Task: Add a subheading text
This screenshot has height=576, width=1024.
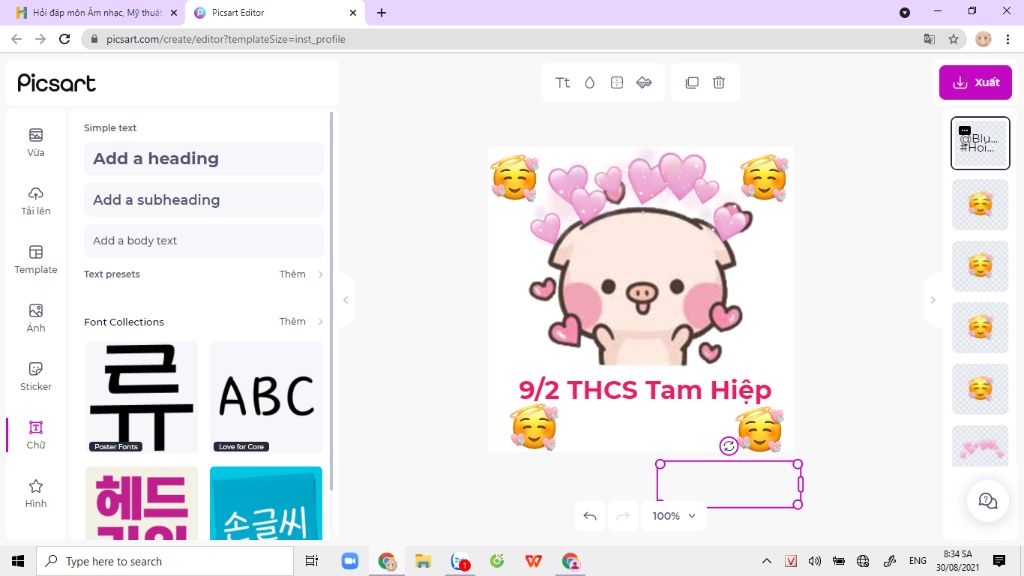Action: click(x=204, y=200)
